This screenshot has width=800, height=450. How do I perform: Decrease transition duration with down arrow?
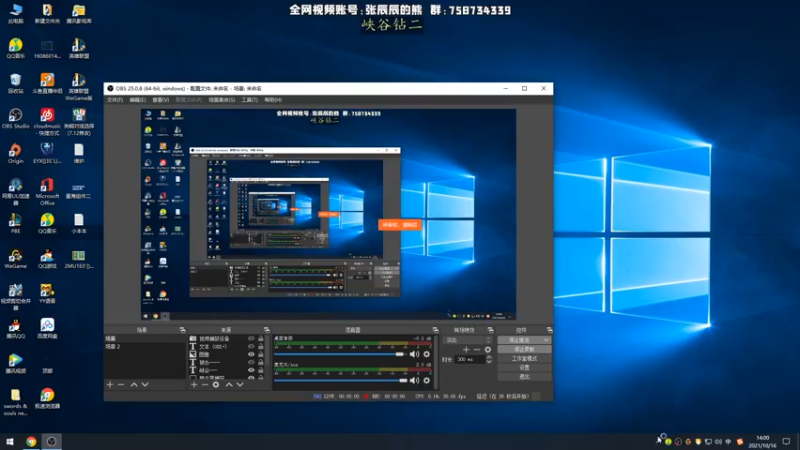489,362
